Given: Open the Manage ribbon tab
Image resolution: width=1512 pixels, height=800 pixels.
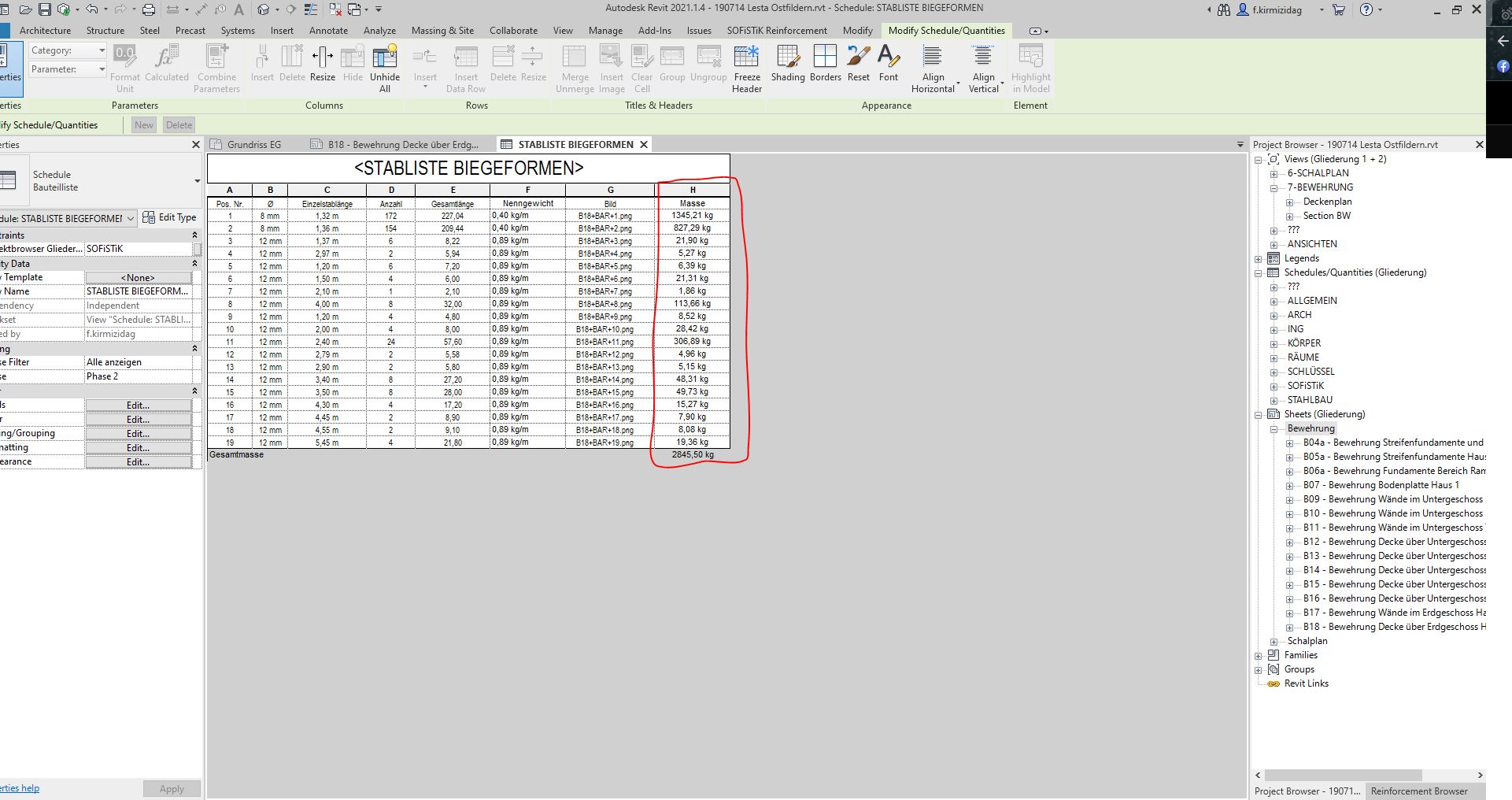Looking at the screenshot, I should pyautogui.click(x=605, y=31).
